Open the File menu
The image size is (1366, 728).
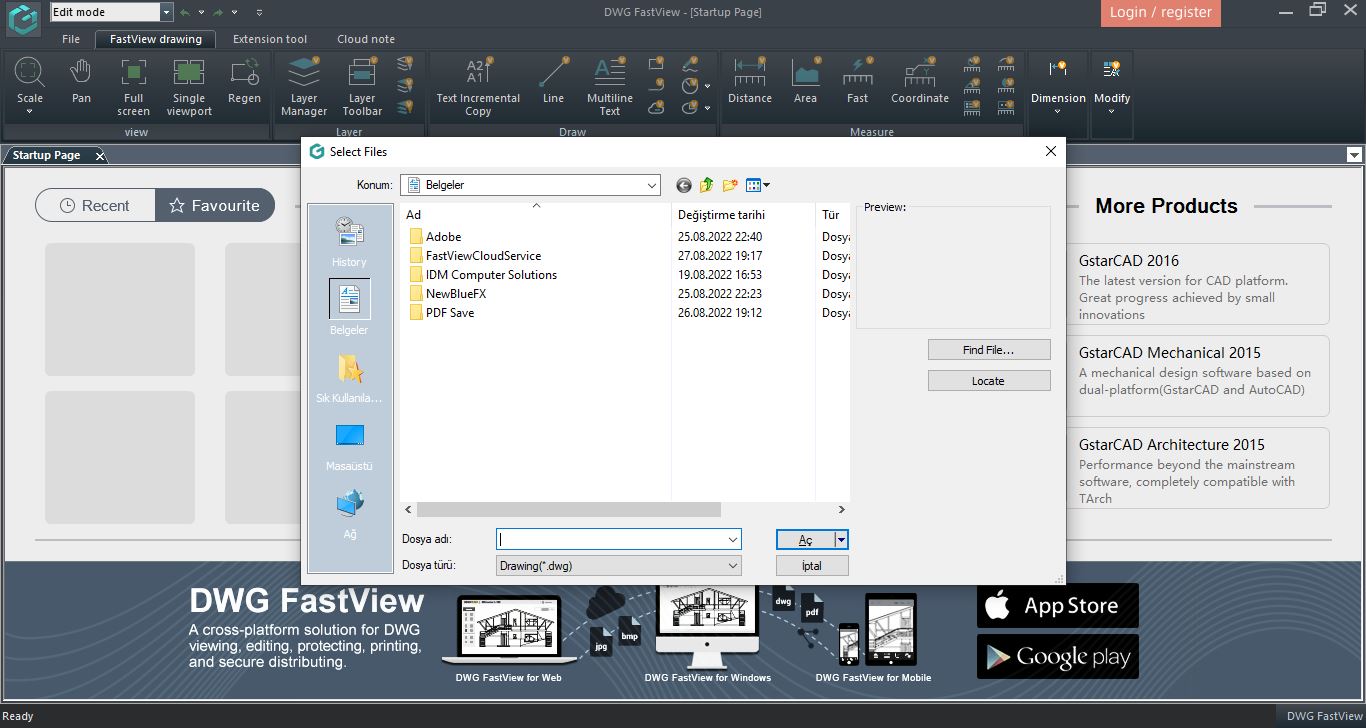71,39
